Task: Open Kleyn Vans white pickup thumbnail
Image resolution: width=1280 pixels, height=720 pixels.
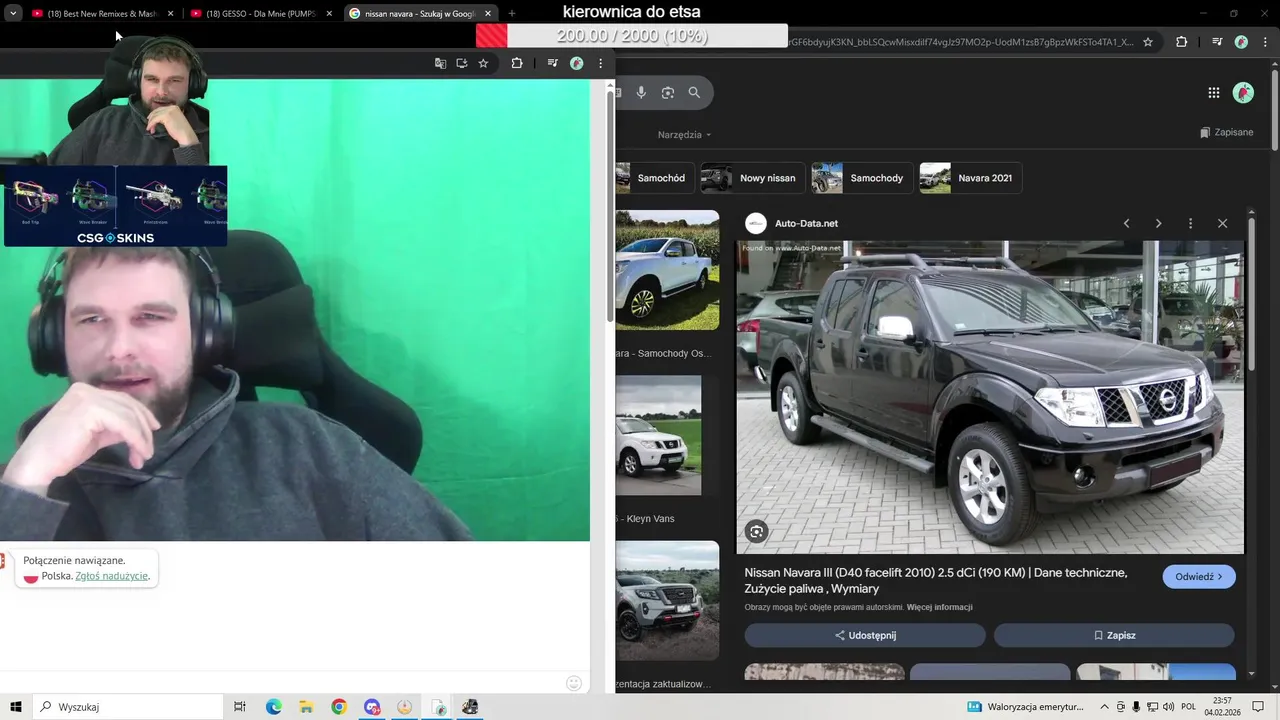Action: coord(659,435)
